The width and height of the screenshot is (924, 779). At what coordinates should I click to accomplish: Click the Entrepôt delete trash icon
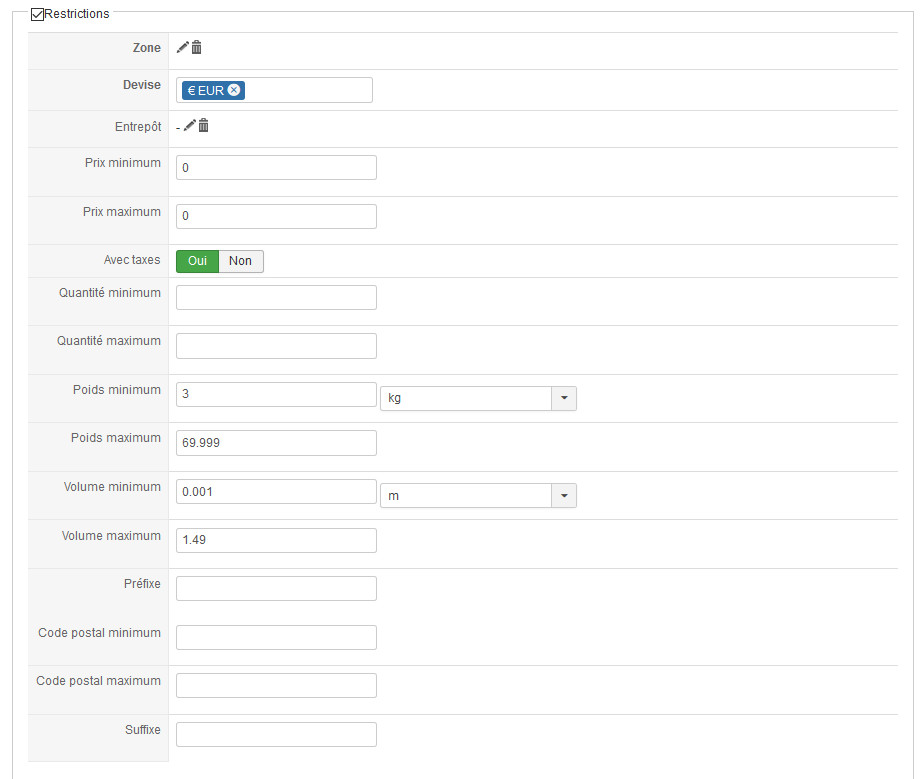(204, 126)
